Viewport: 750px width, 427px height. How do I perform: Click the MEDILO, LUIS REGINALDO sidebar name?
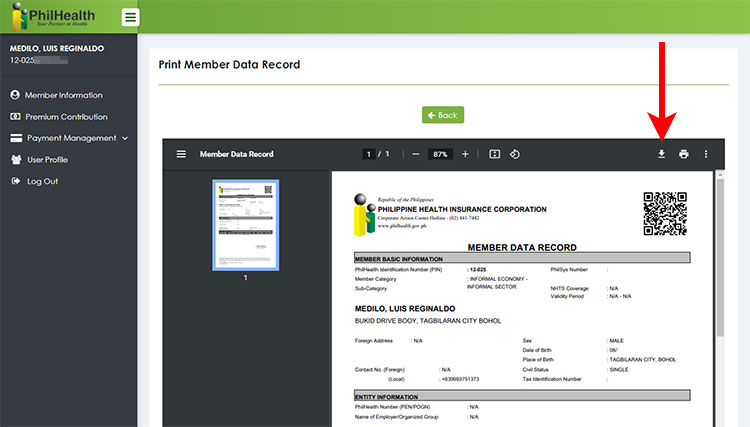[57, 48]
